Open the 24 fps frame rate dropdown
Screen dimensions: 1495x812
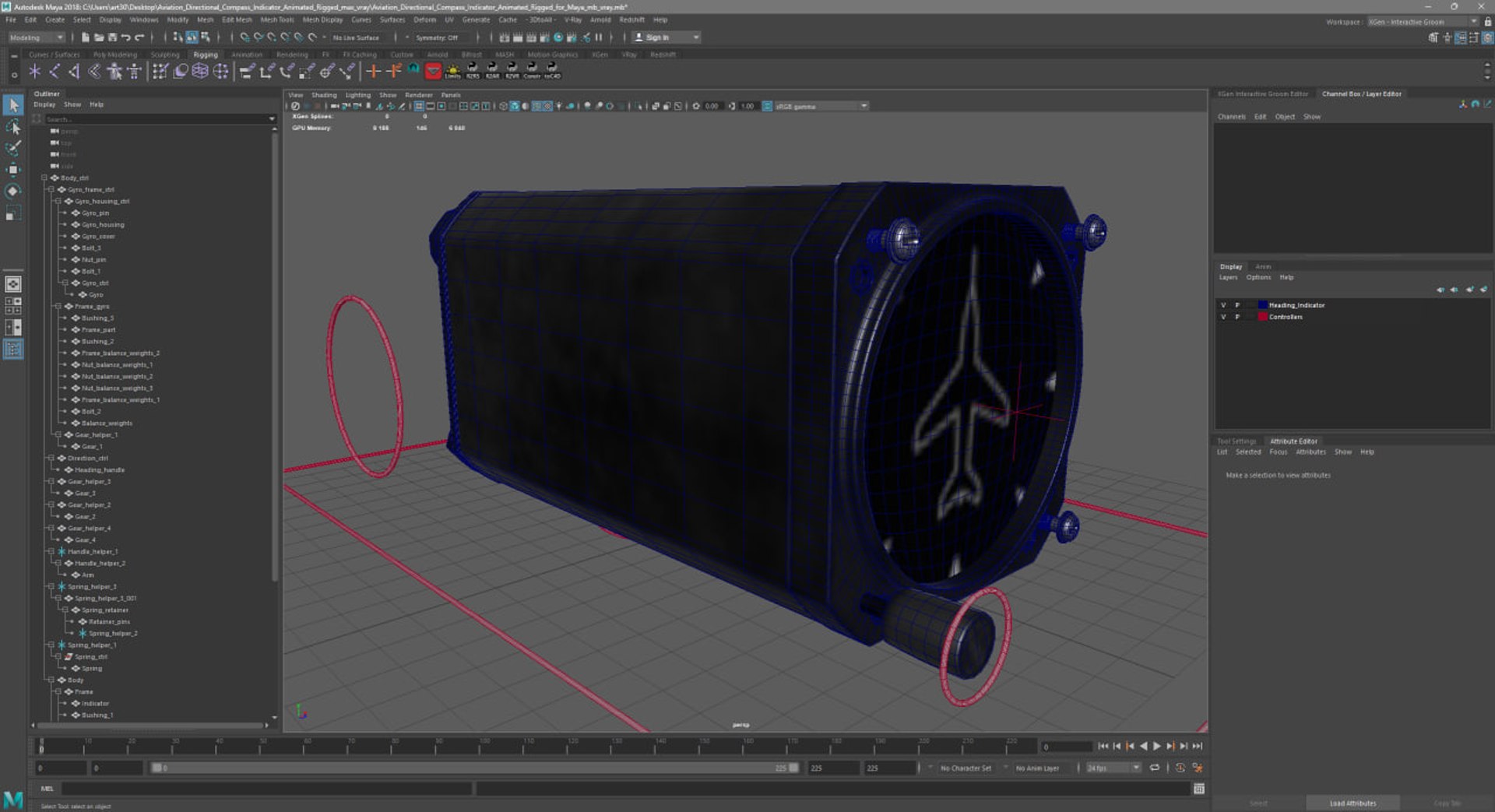[1113, 768]
